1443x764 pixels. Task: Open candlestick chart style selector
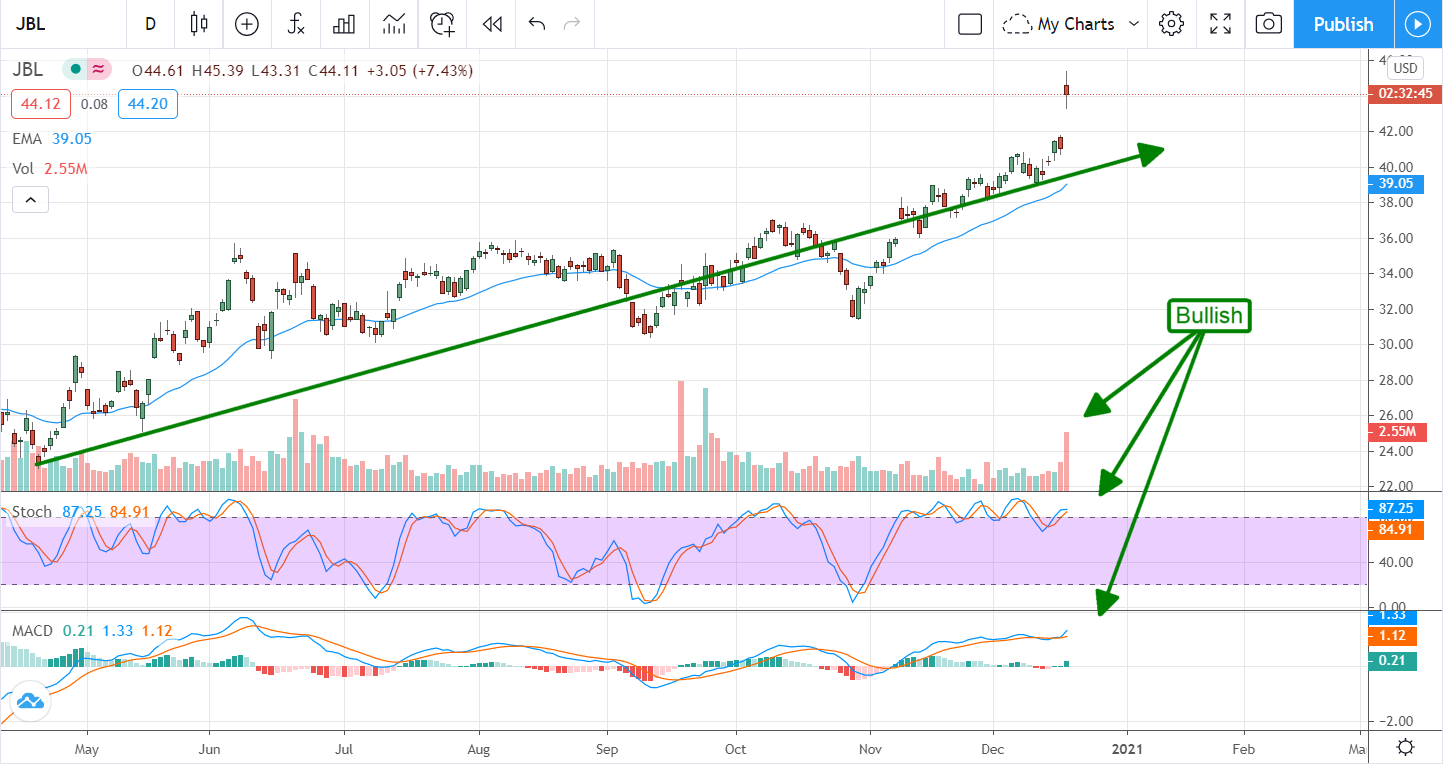[x=198, y=24]
